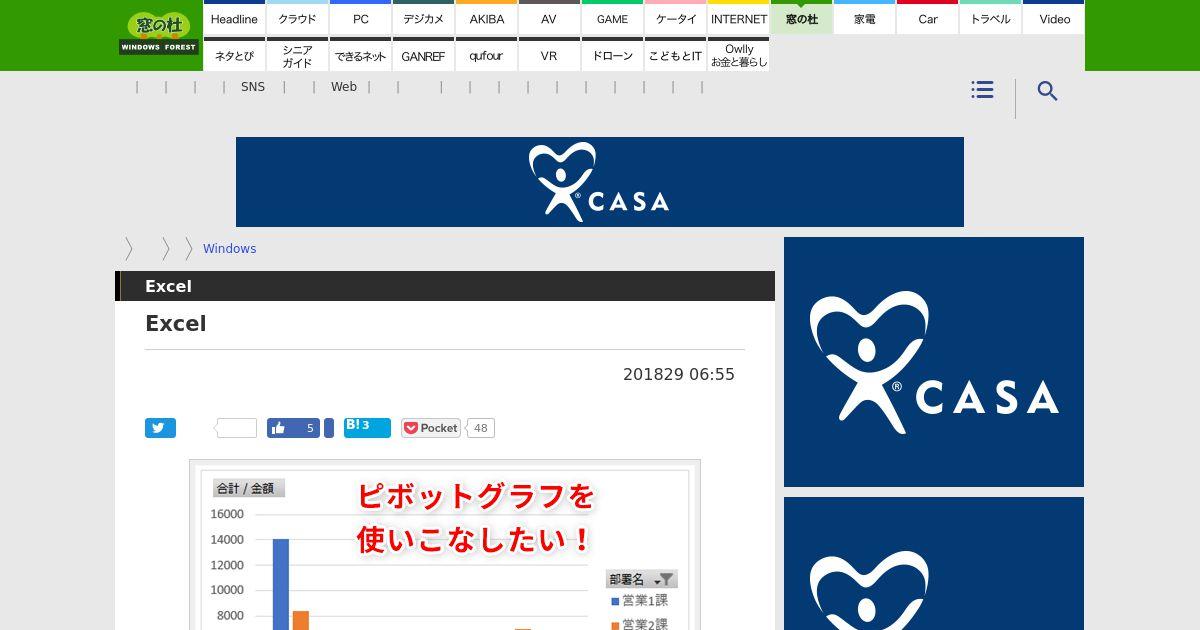The image size is (1200, 630).
Task: Click the Hatena B! bookmark button
Action: [x=367, y=427]
